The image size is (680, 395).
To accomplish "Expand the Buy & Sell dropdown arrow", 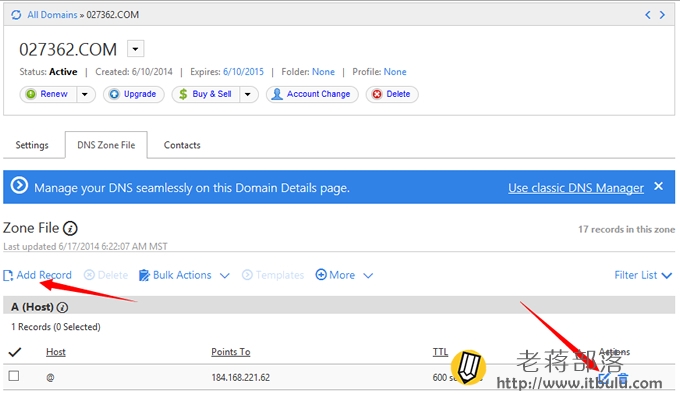I will 248,94.
